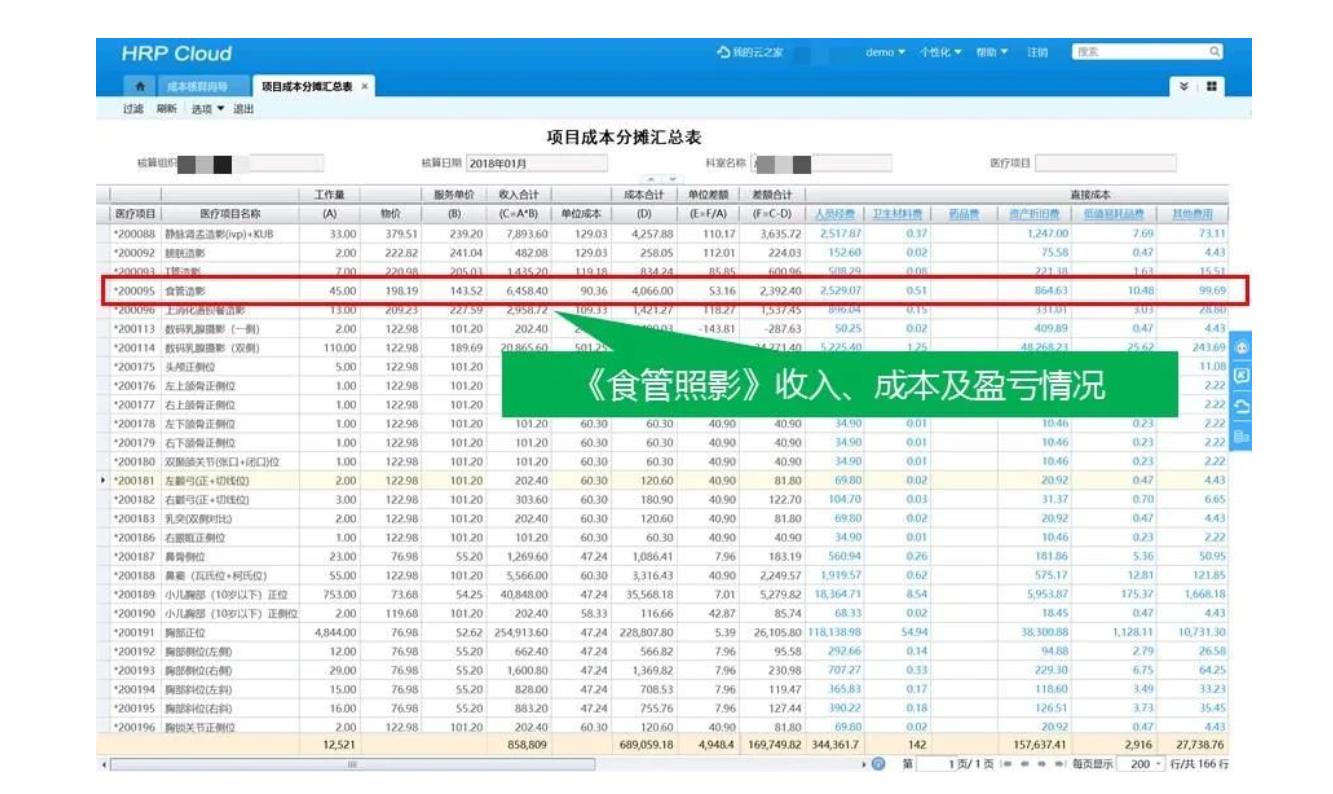1333x794 pixels.
Task: Select the row 胸部正位 *200191
Action: click(x=668, y=632)
